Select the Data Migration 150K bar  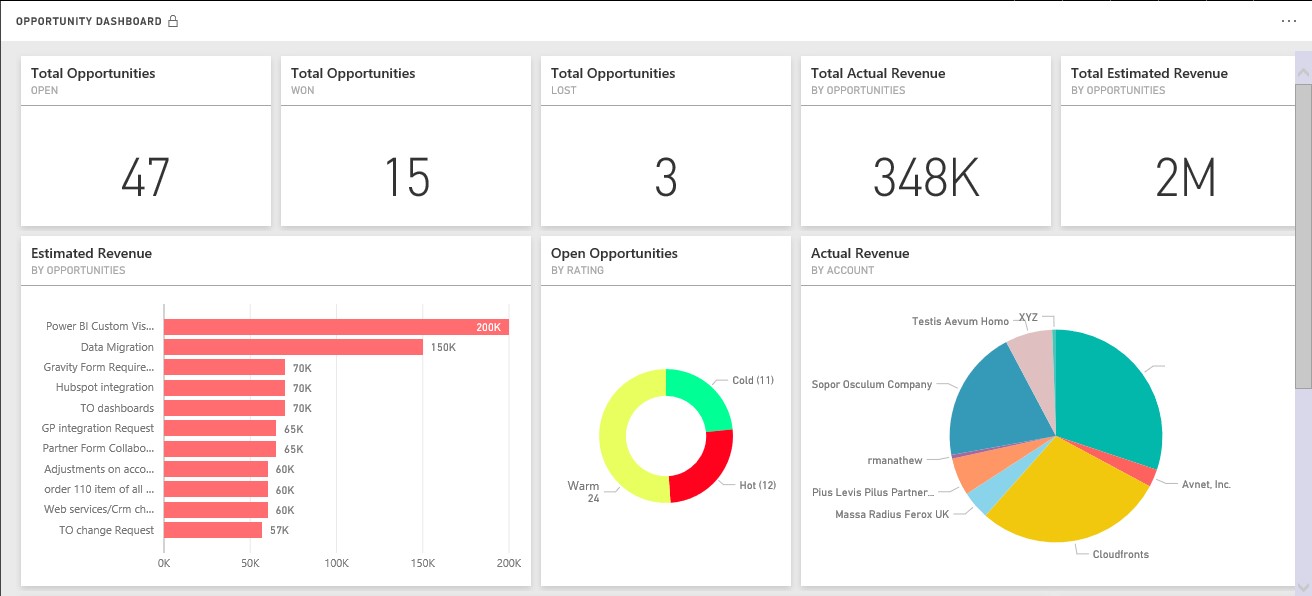(293, 347)
